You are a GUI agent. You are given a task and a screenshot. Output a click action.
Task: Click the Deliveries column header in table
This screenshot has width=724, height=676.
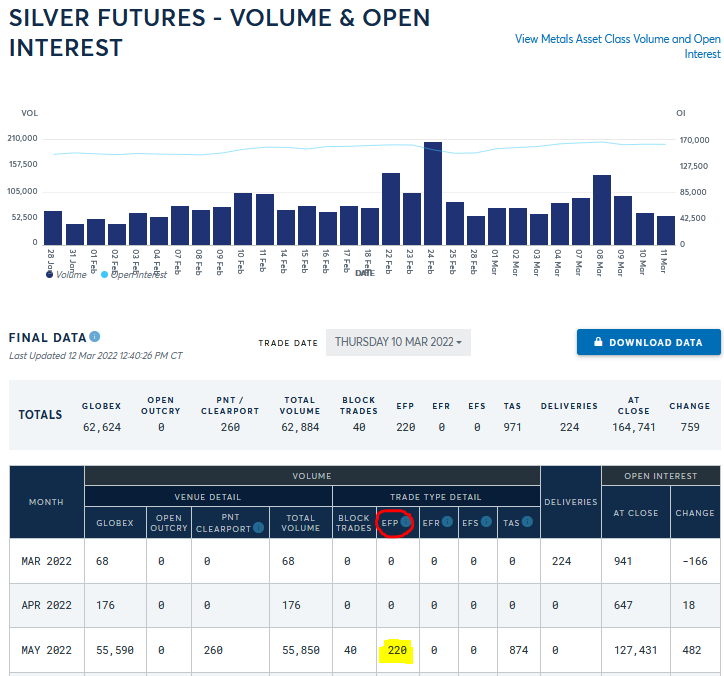pos(571,502)
